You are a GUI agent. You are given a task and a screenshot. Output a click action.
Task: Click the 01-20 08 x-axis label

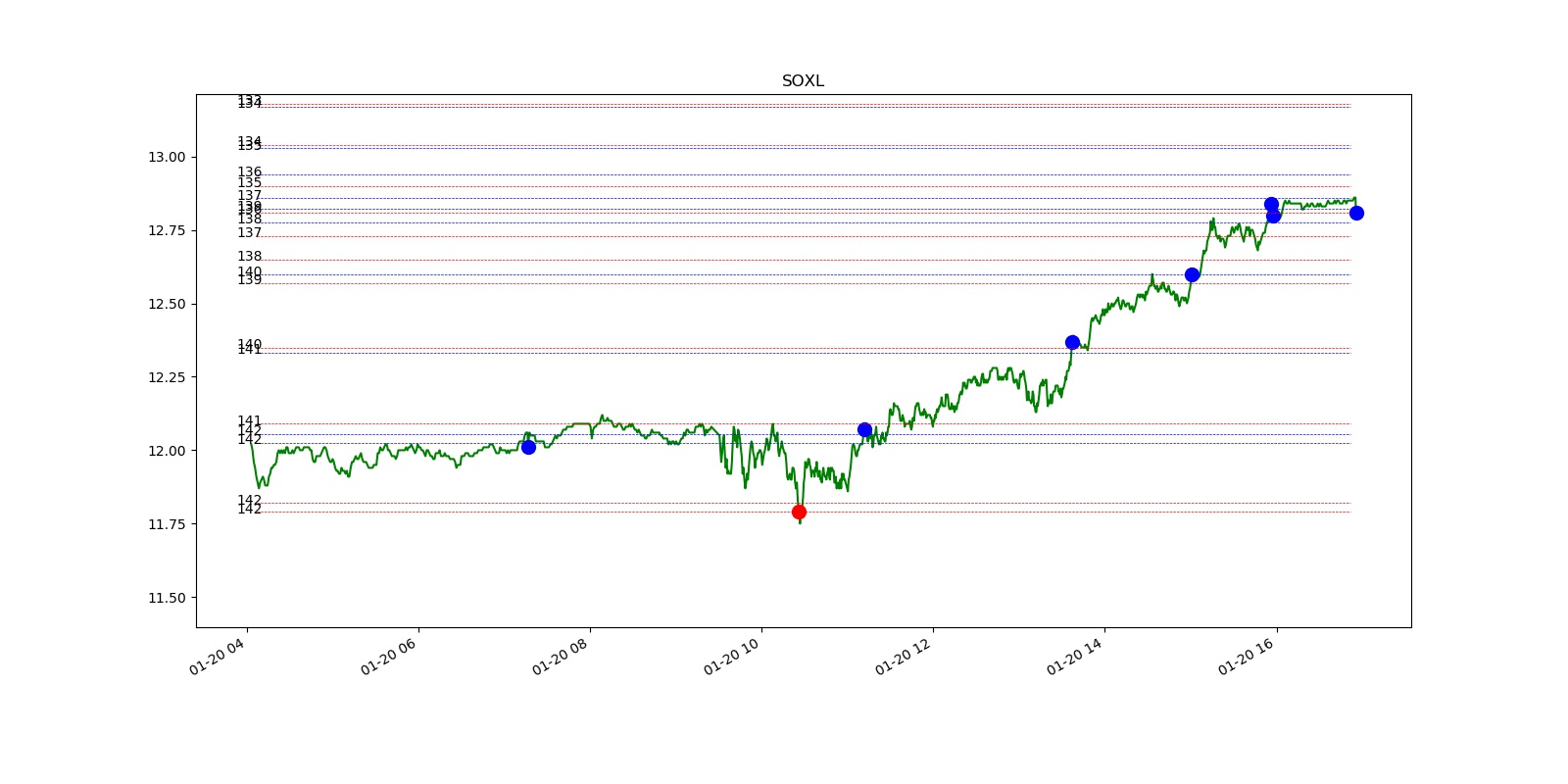(x=560, y=657)
